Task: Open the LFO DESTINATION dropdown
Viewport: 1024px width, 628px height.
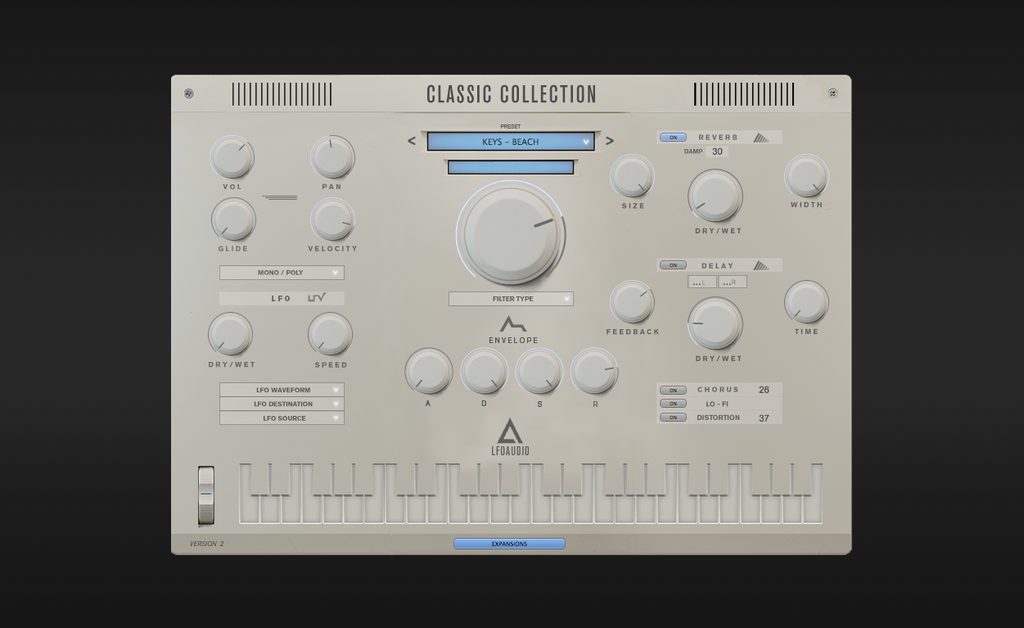Action: point(281,404)
